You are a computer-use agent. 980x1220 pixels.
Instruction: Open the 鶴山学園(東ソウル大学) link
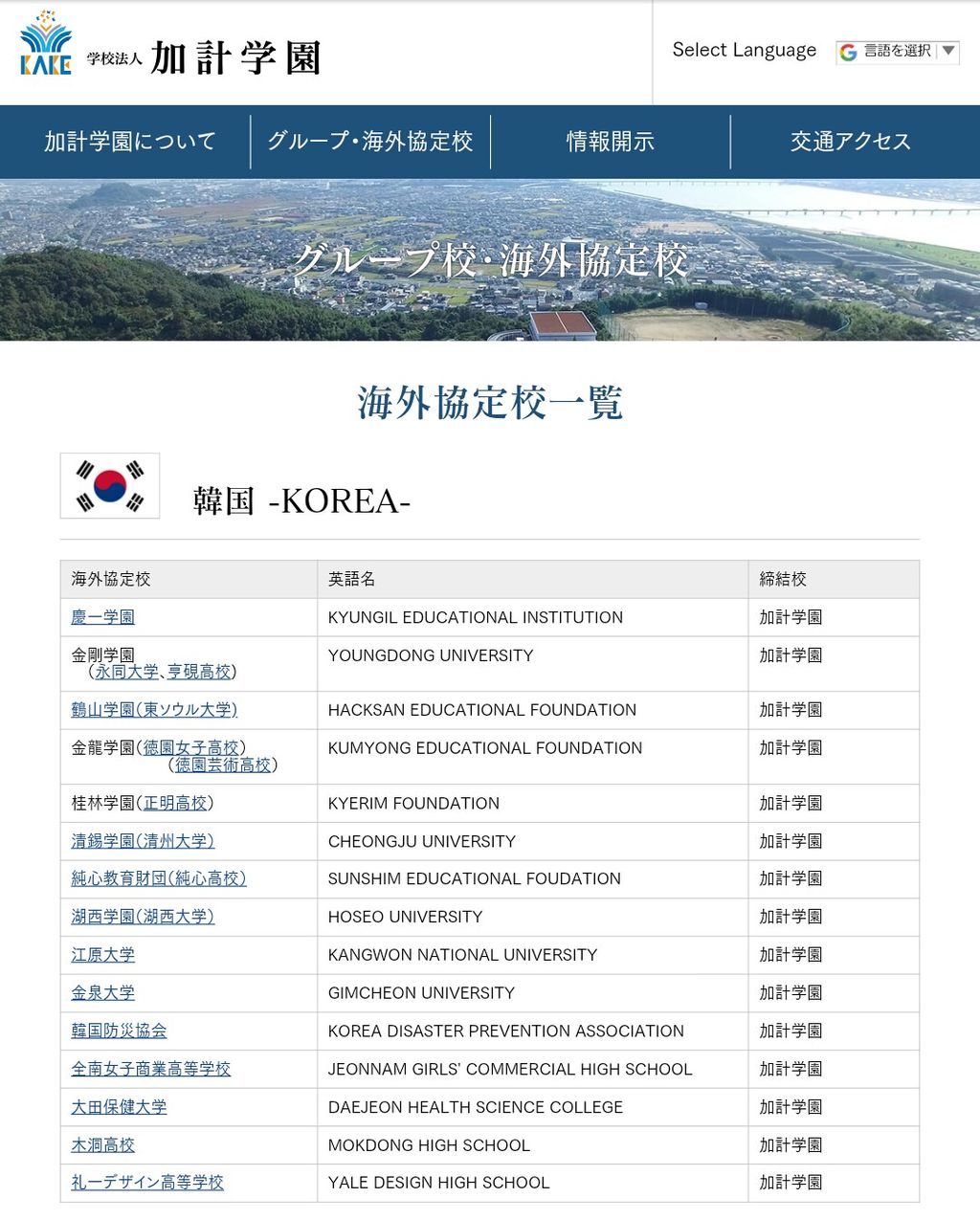(x=154, y=710)
